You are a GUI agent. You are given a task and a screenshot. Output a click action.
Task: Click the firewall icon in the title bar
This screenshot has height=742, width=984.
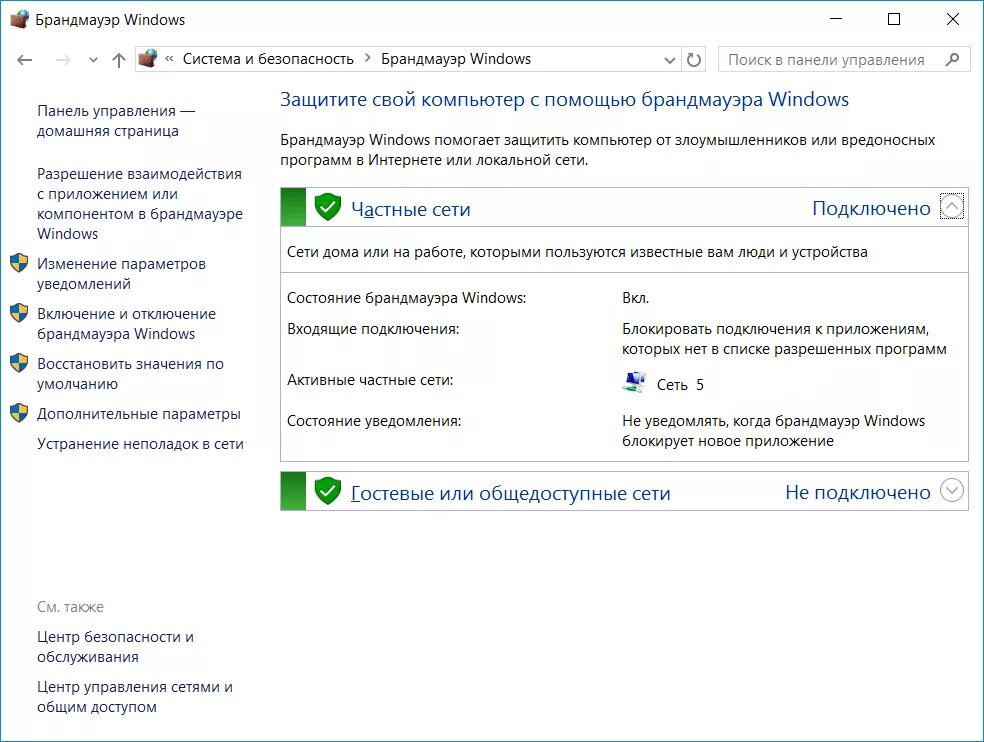pyautogui.click(x=19, y=19)
